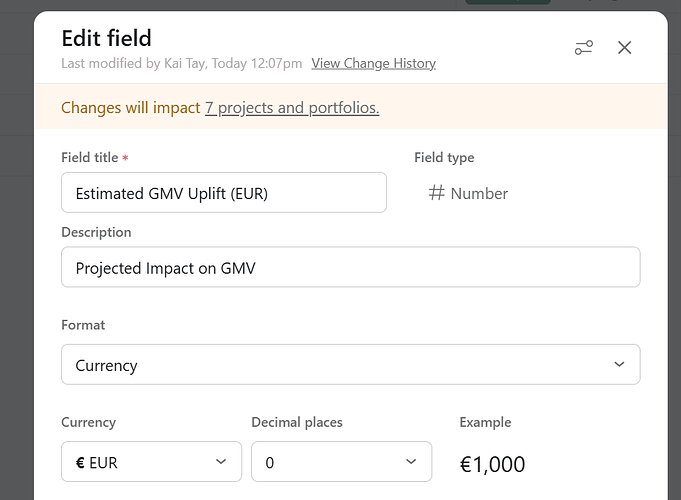Click the red required asterisk
This screenshot has height=500, width=681.
tap(126, 159)
